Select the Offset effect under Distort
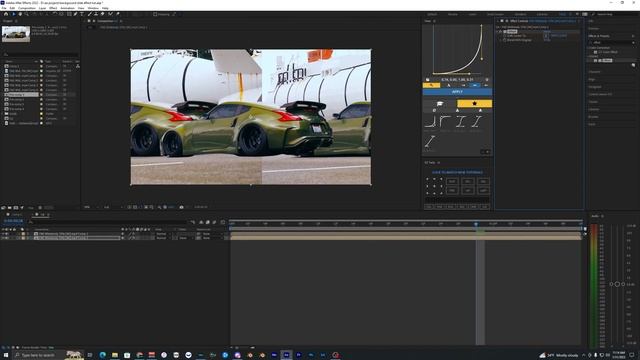 point(606,60)
